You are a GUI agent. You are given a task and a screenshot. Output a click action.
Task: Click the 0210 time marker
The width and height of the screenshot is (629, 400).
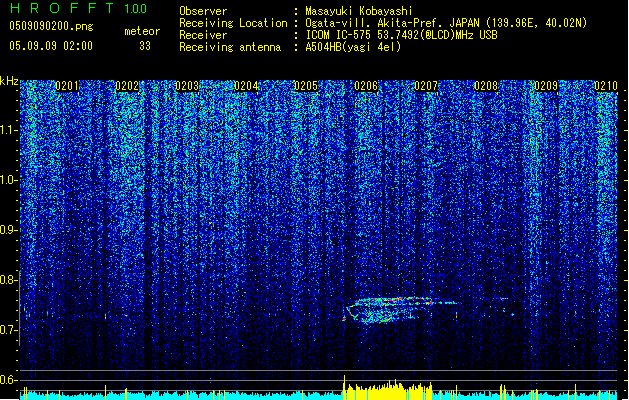click(x=606, y=86)
